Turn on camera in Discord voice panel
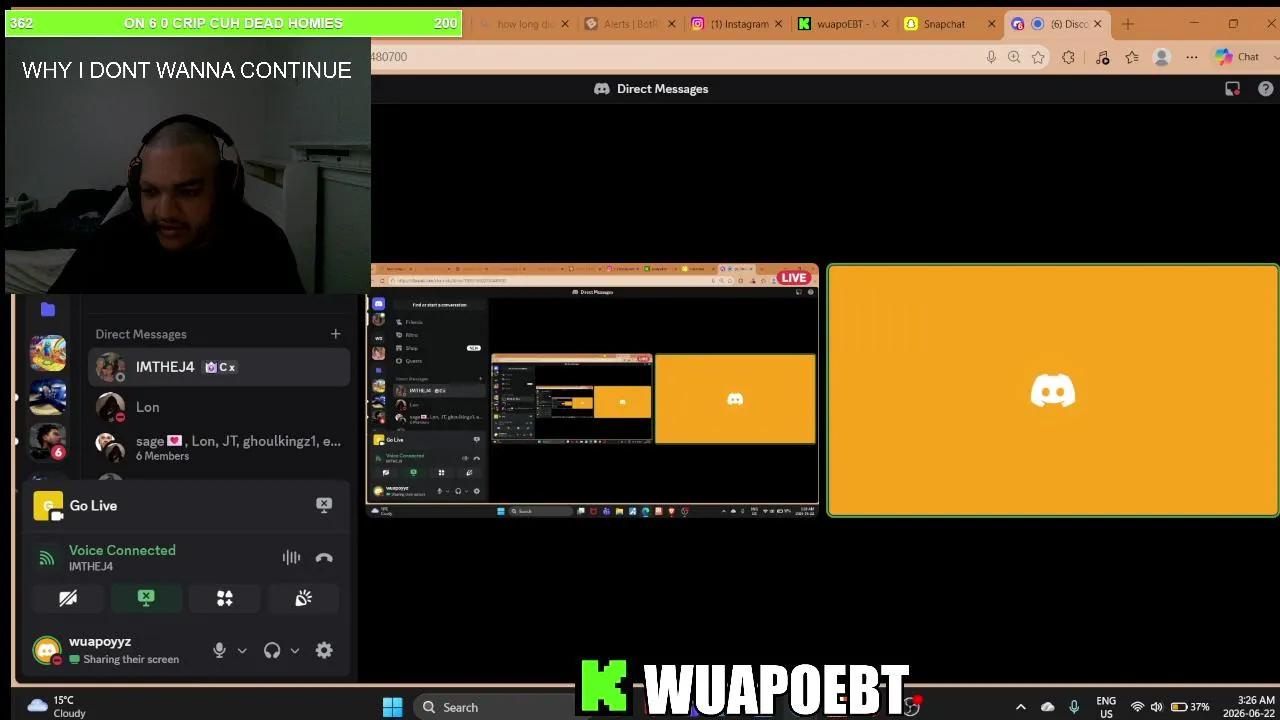 (68, 598)
